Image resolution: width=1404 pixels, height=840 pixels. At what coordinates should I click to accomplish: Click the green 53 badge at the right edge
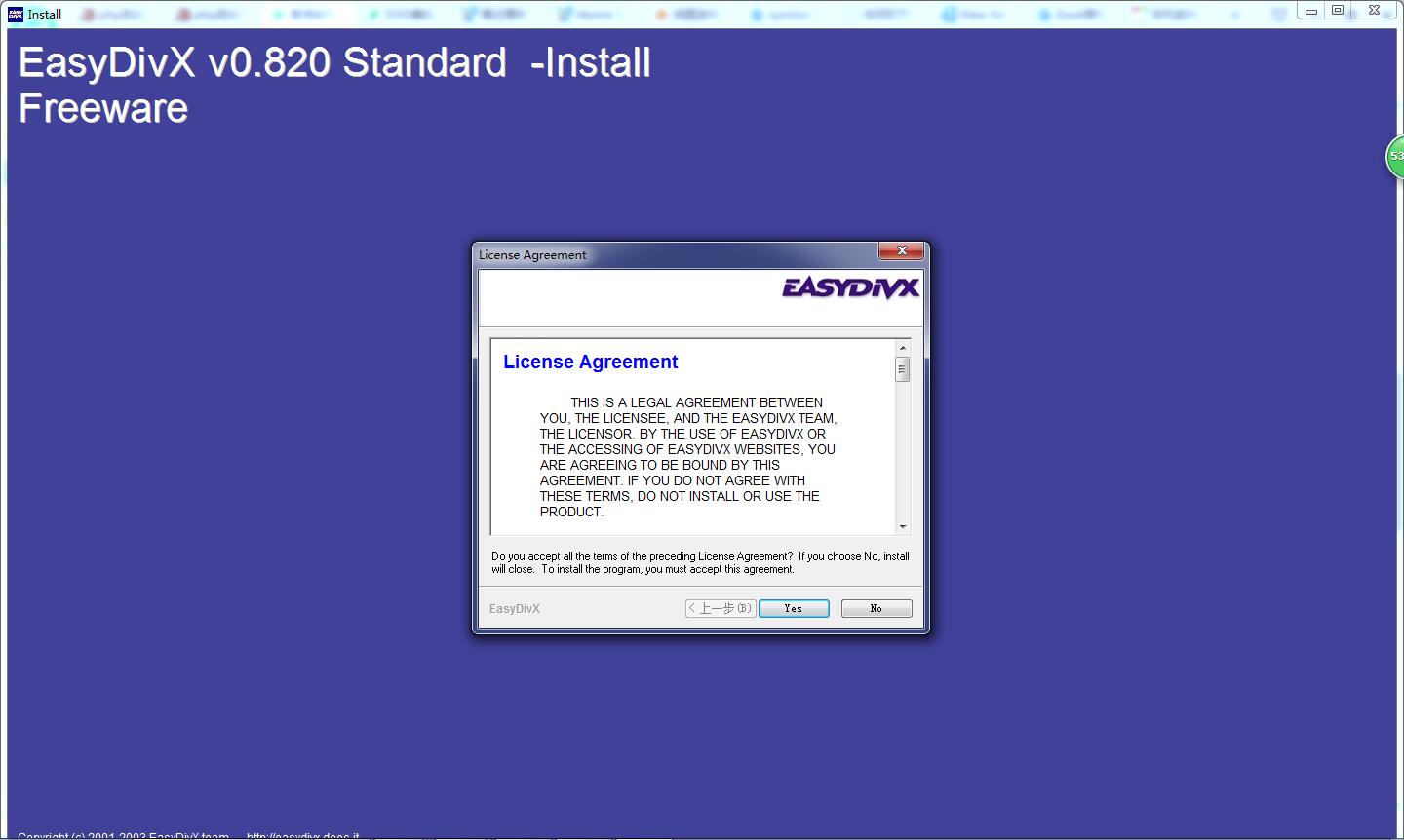pos(1395,156)
